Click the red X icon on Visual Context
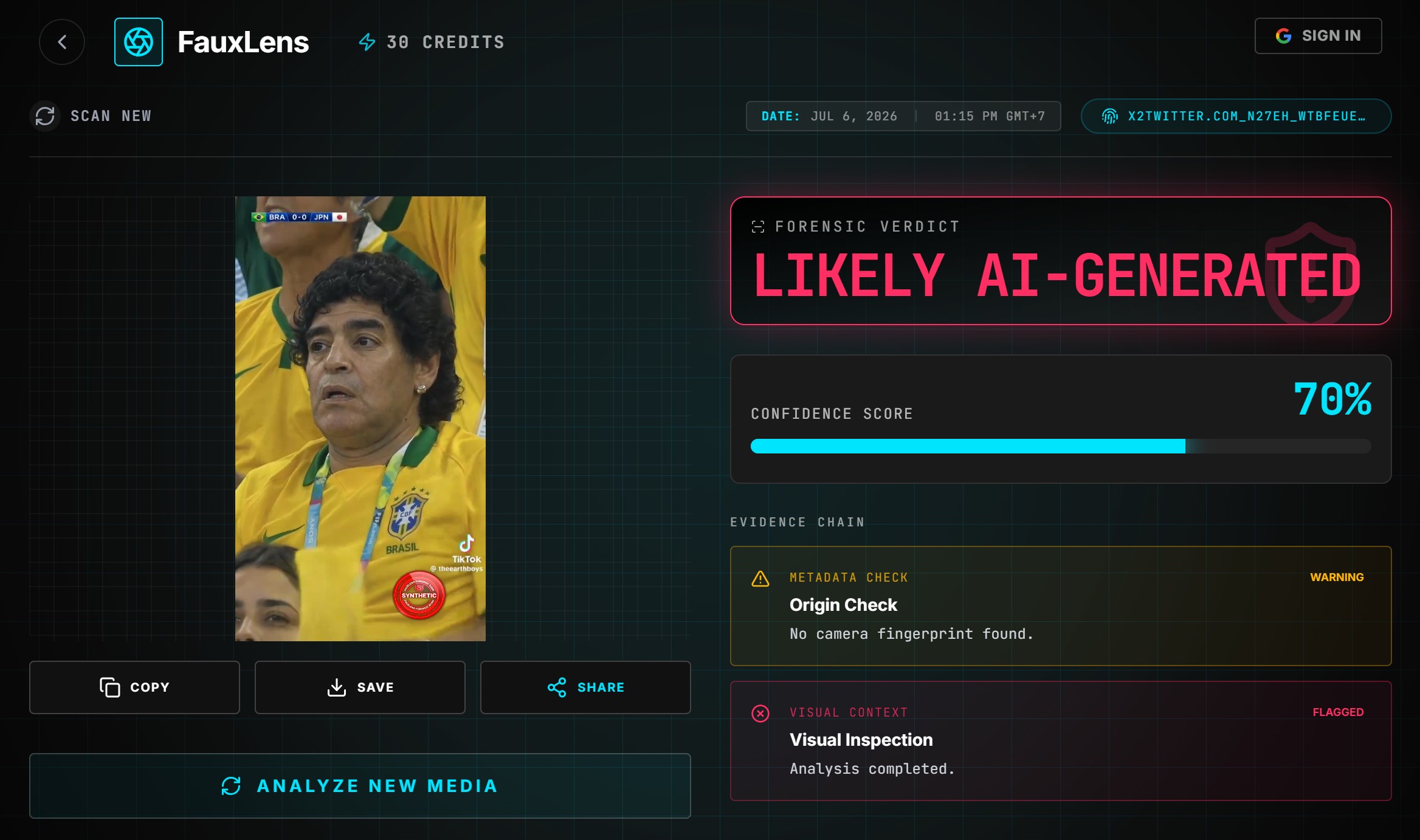Screen dimensions: 1420x840 pyautogui.click(x=760, y=714)
